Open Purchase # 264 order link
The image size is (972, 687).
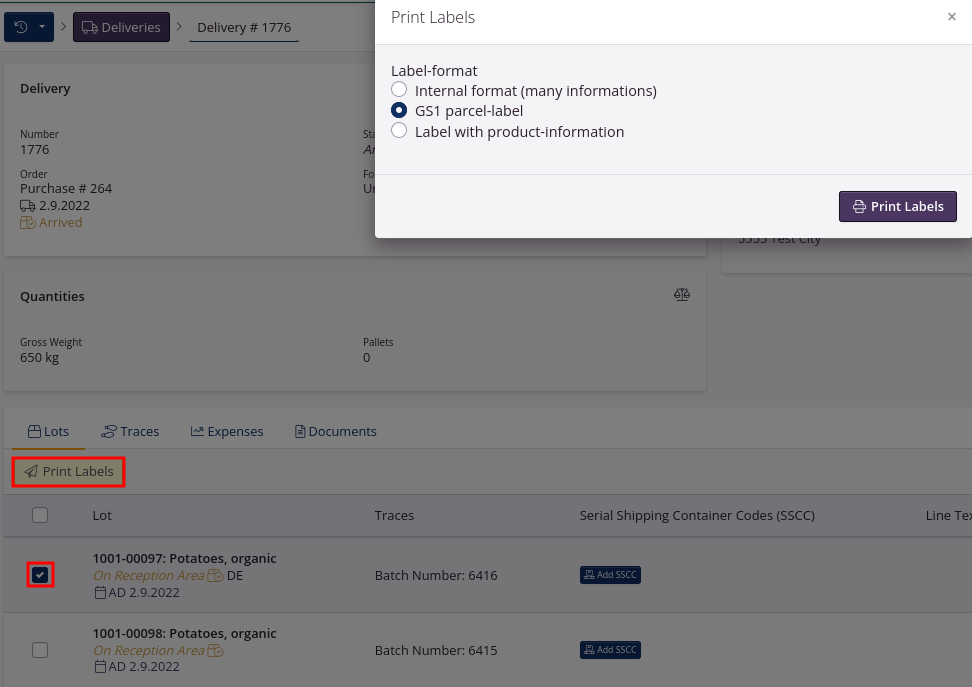tap(66, 188)
